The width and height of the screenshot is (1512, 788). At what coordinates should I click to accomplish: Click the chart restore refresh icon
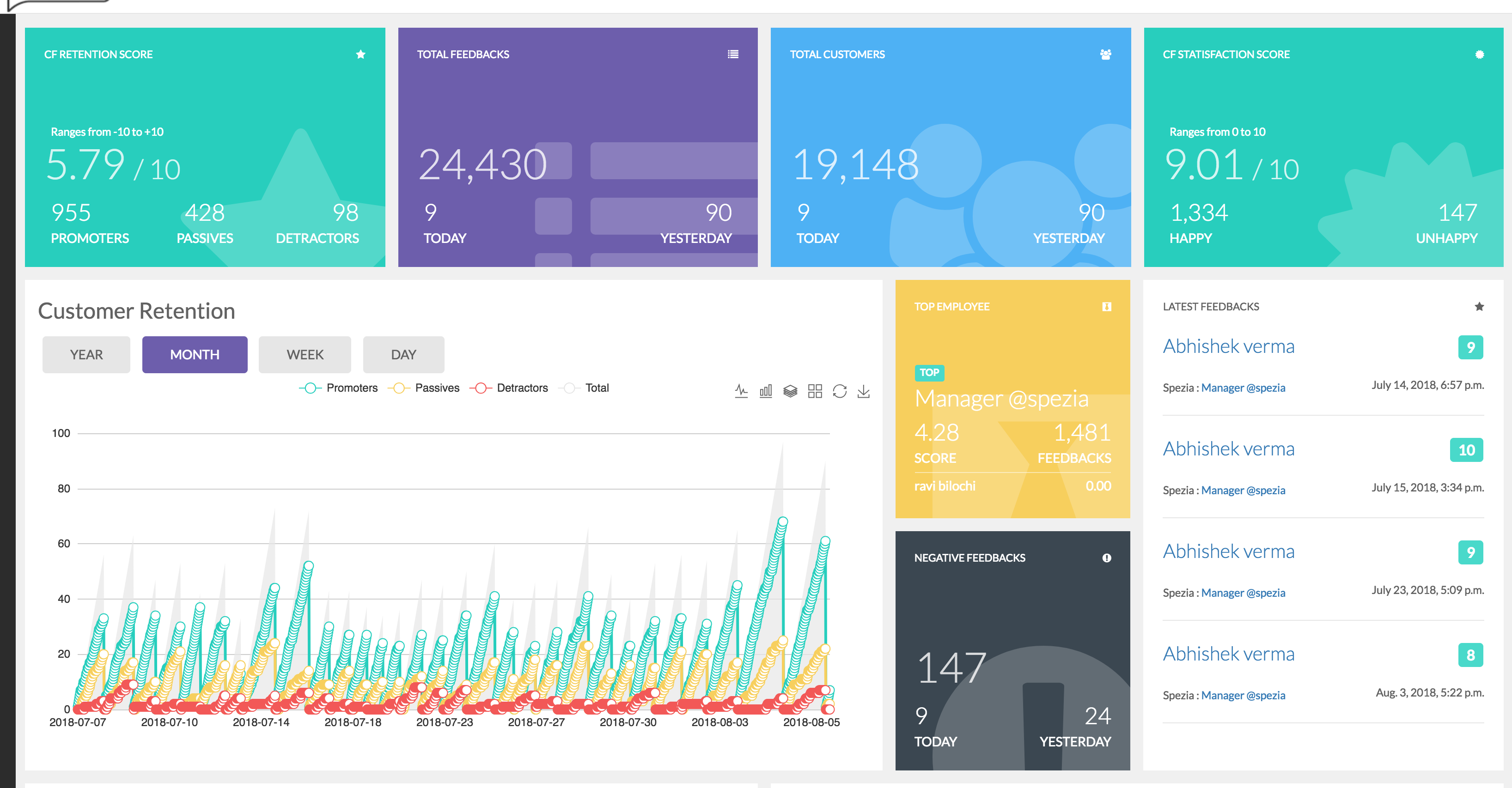[x=839, y=391]
